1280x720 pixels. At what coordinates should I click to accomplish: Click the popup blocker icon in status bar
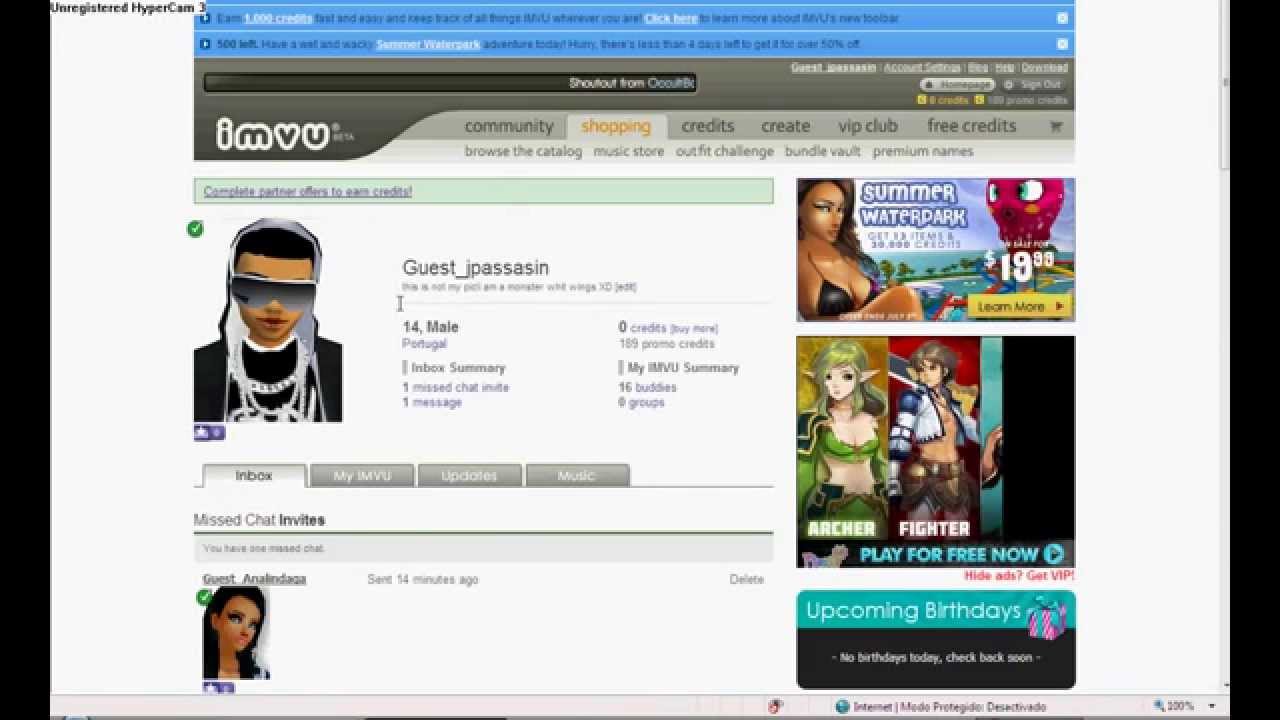774,706
